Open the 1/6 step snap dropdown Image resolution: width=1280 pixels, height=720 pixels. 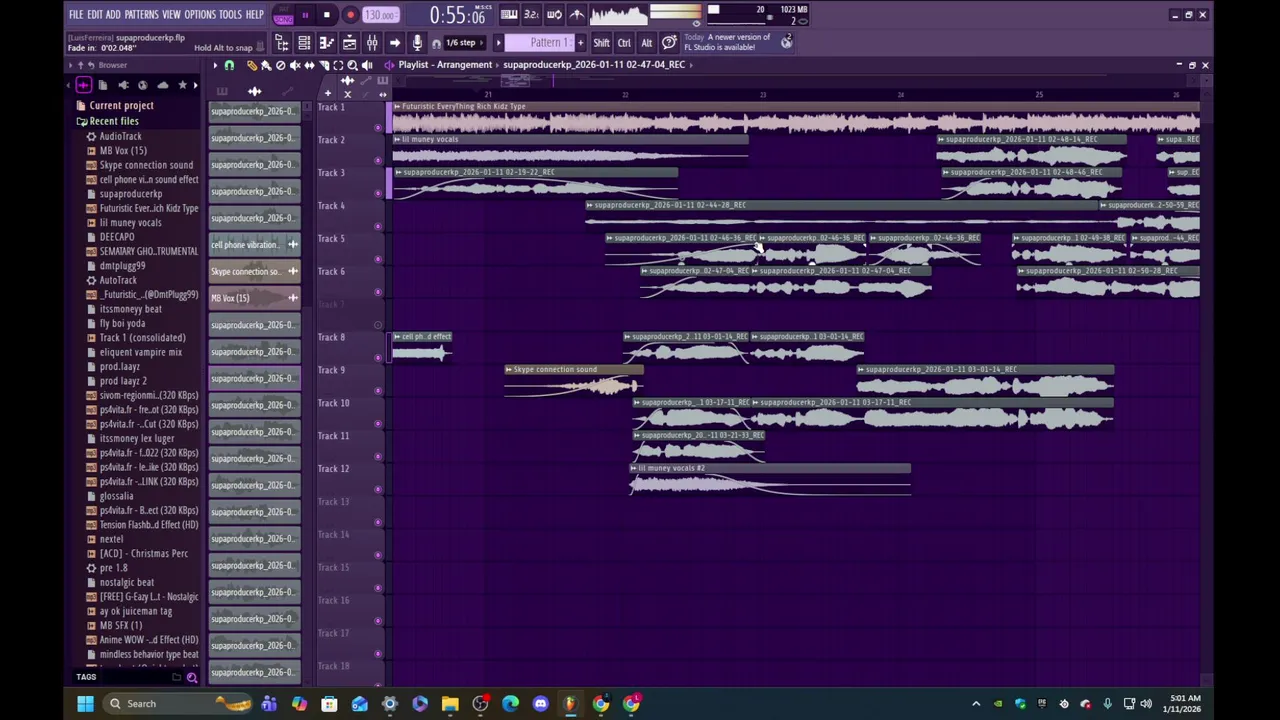click(x=465, y=43)
